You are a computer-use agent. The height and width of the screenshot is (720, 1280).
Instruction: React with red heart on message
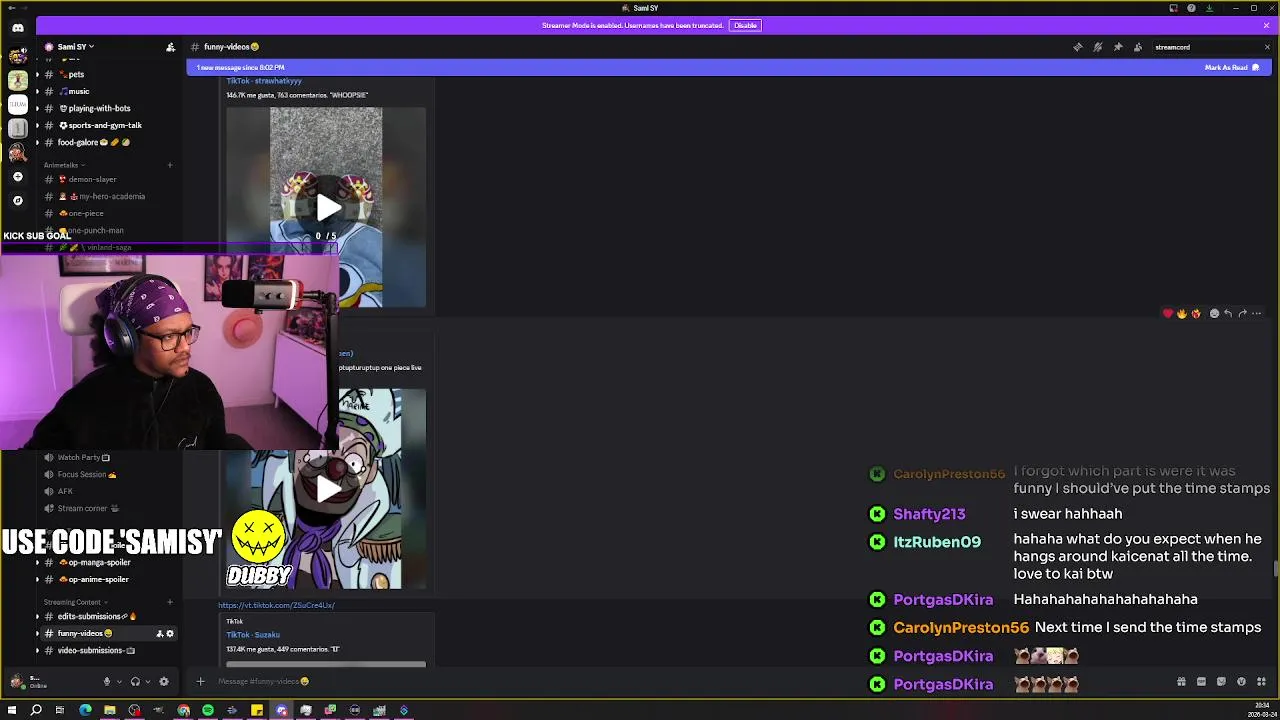pos(1167,314)
